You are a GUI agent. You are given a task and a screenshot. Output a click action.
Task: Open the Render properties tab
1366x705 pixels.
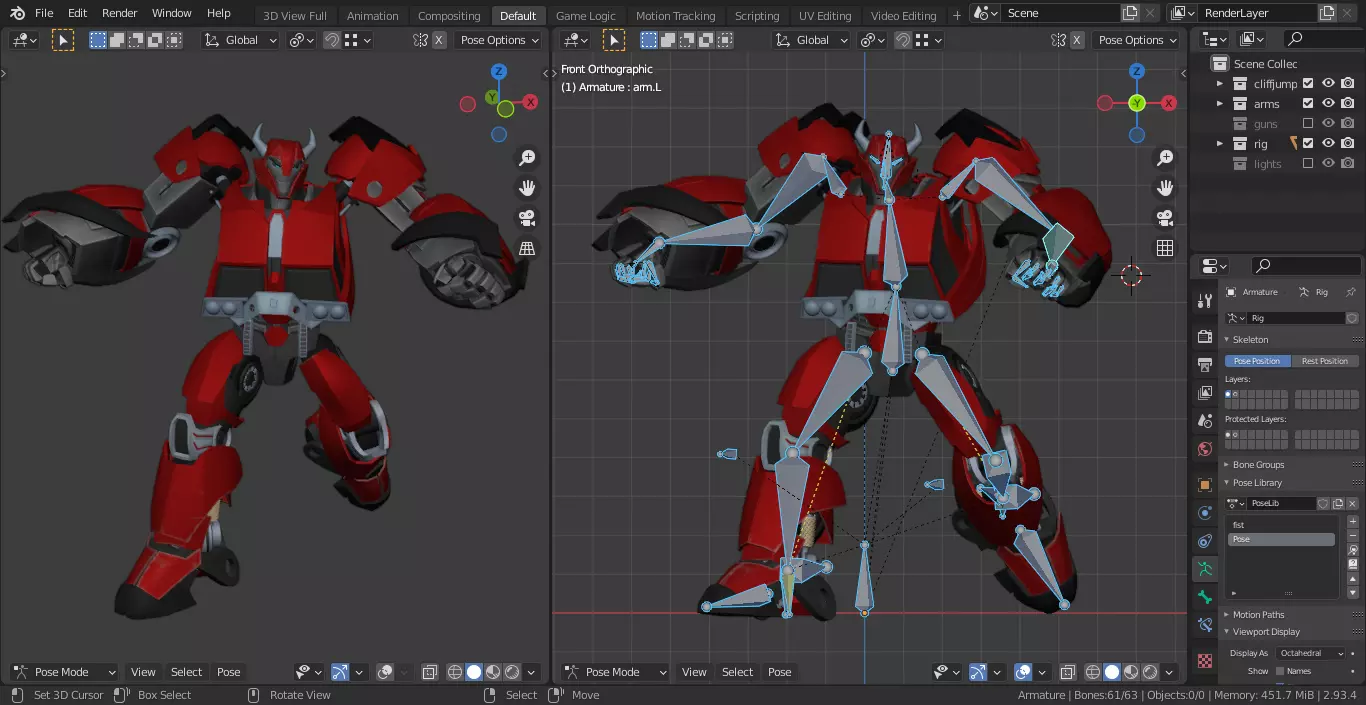coord(1205,338)
